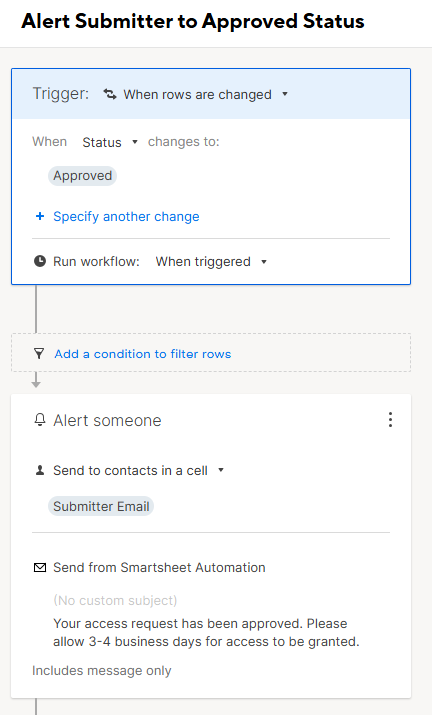
Task: Click 'Specify another change' link
Action: 126,216
